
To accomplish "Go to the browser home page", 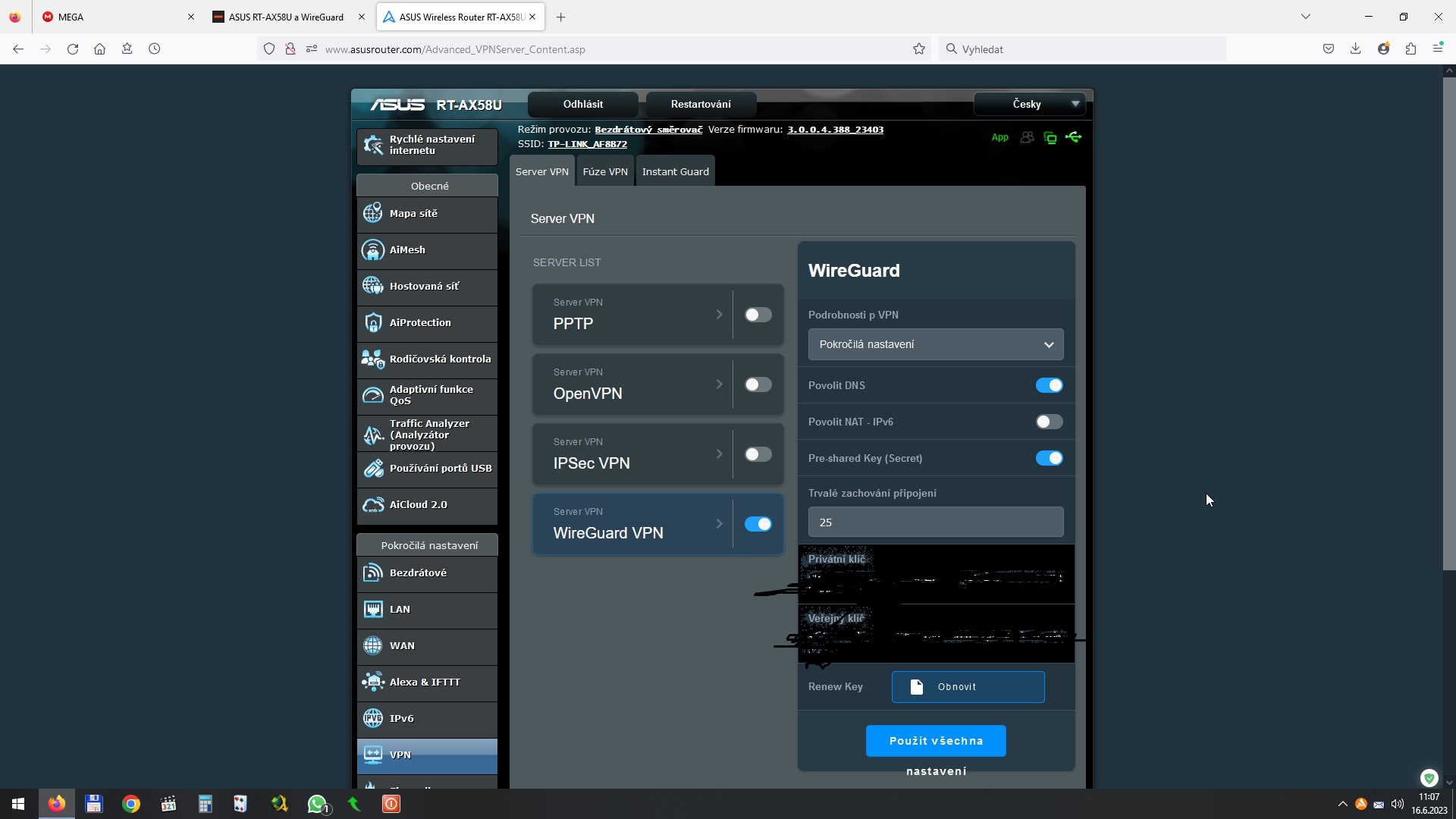I will point(99,49).
